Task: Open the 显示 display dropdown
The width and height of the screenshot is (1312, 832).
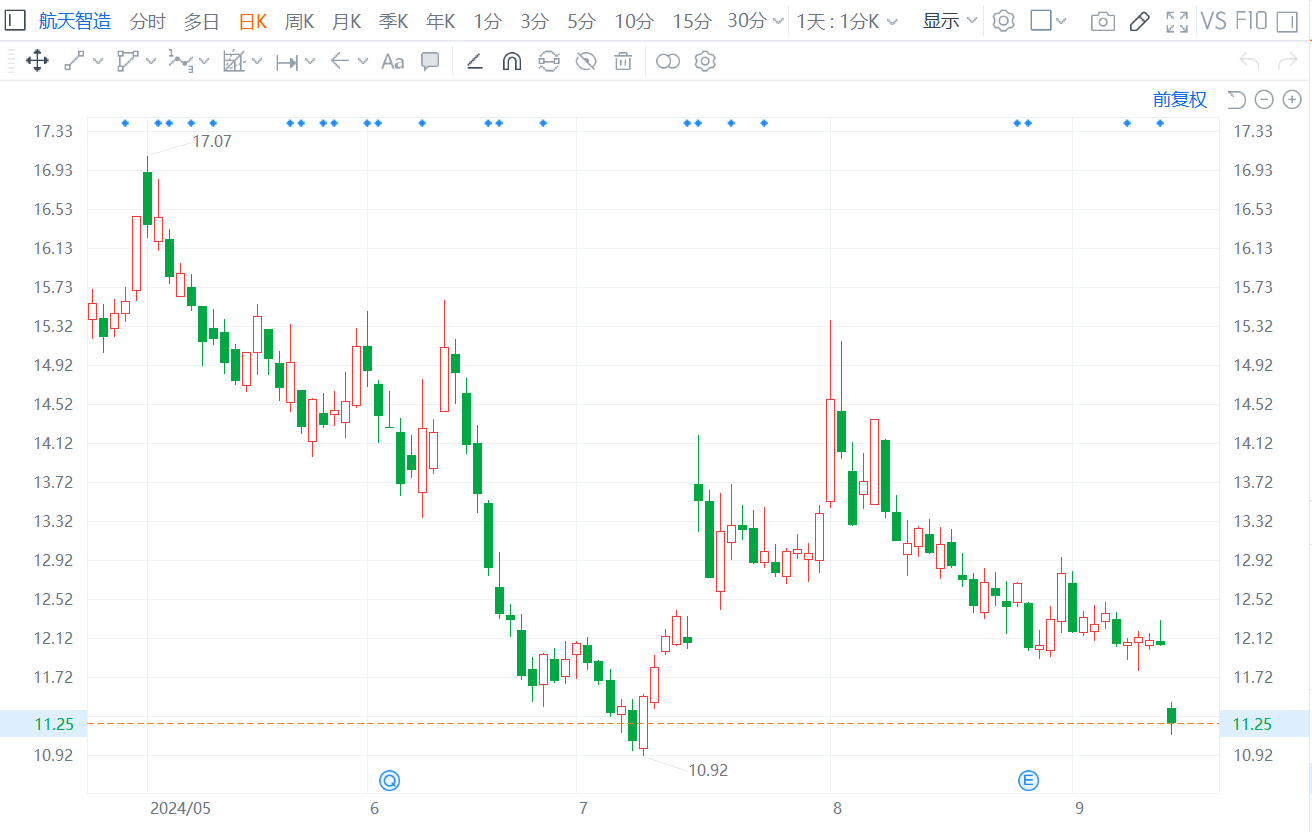Action: point(950,21)
